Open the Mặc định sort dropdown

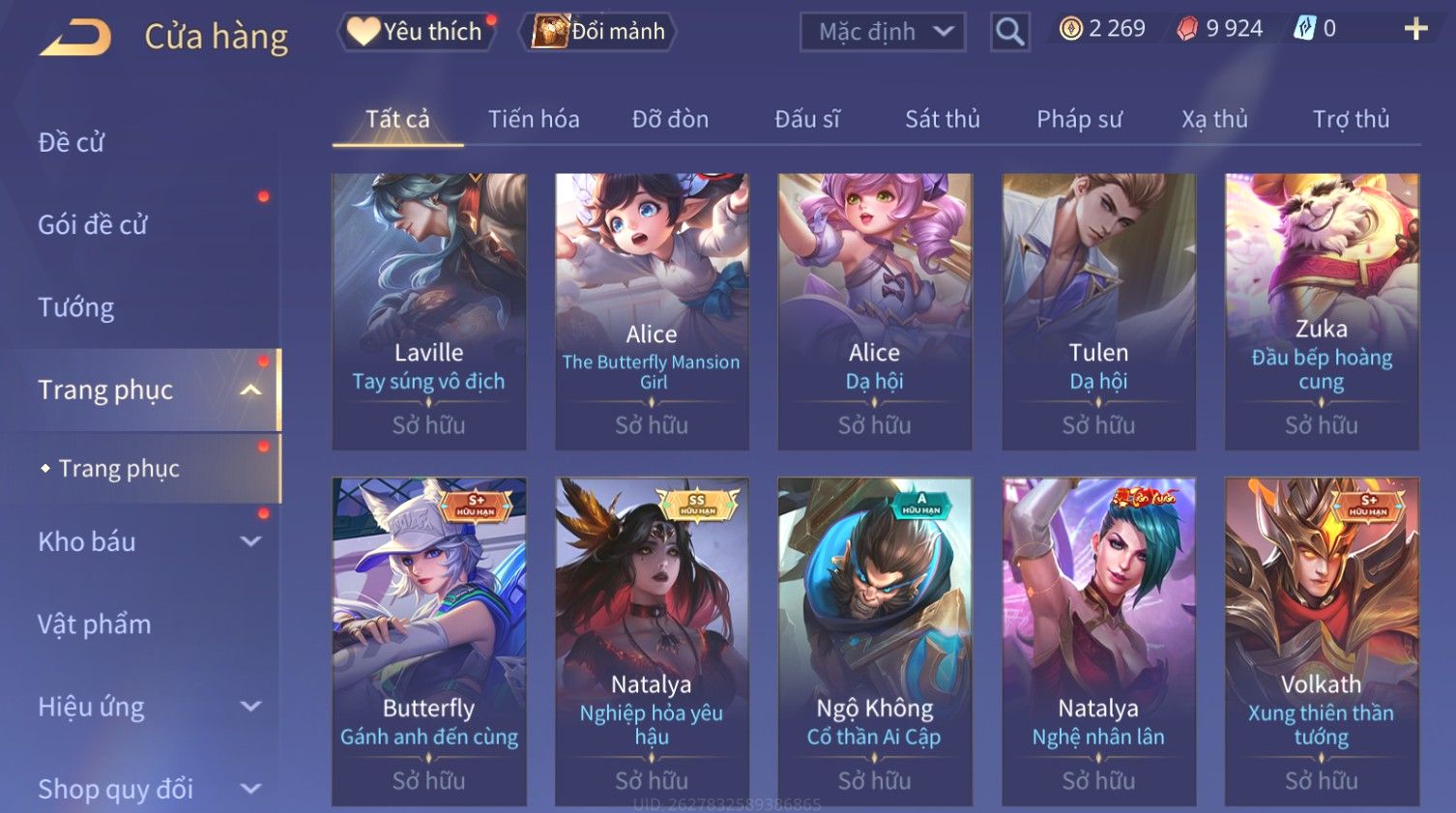coord(883,32)
